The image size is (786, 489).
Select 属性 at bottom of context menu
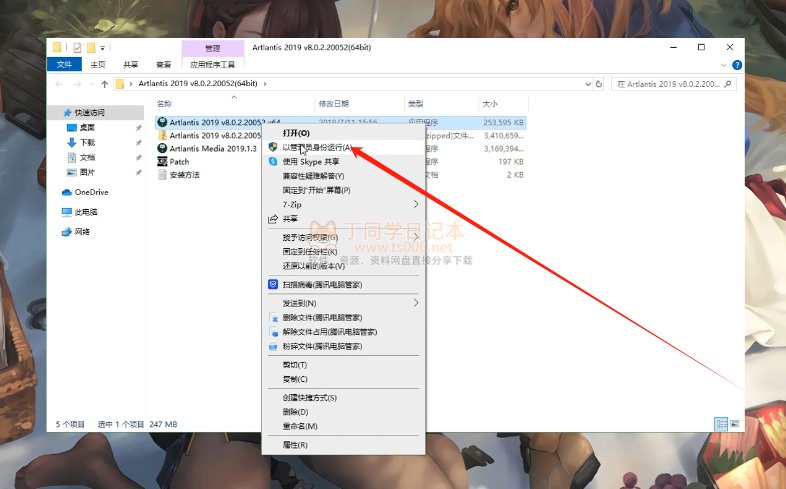294,444
